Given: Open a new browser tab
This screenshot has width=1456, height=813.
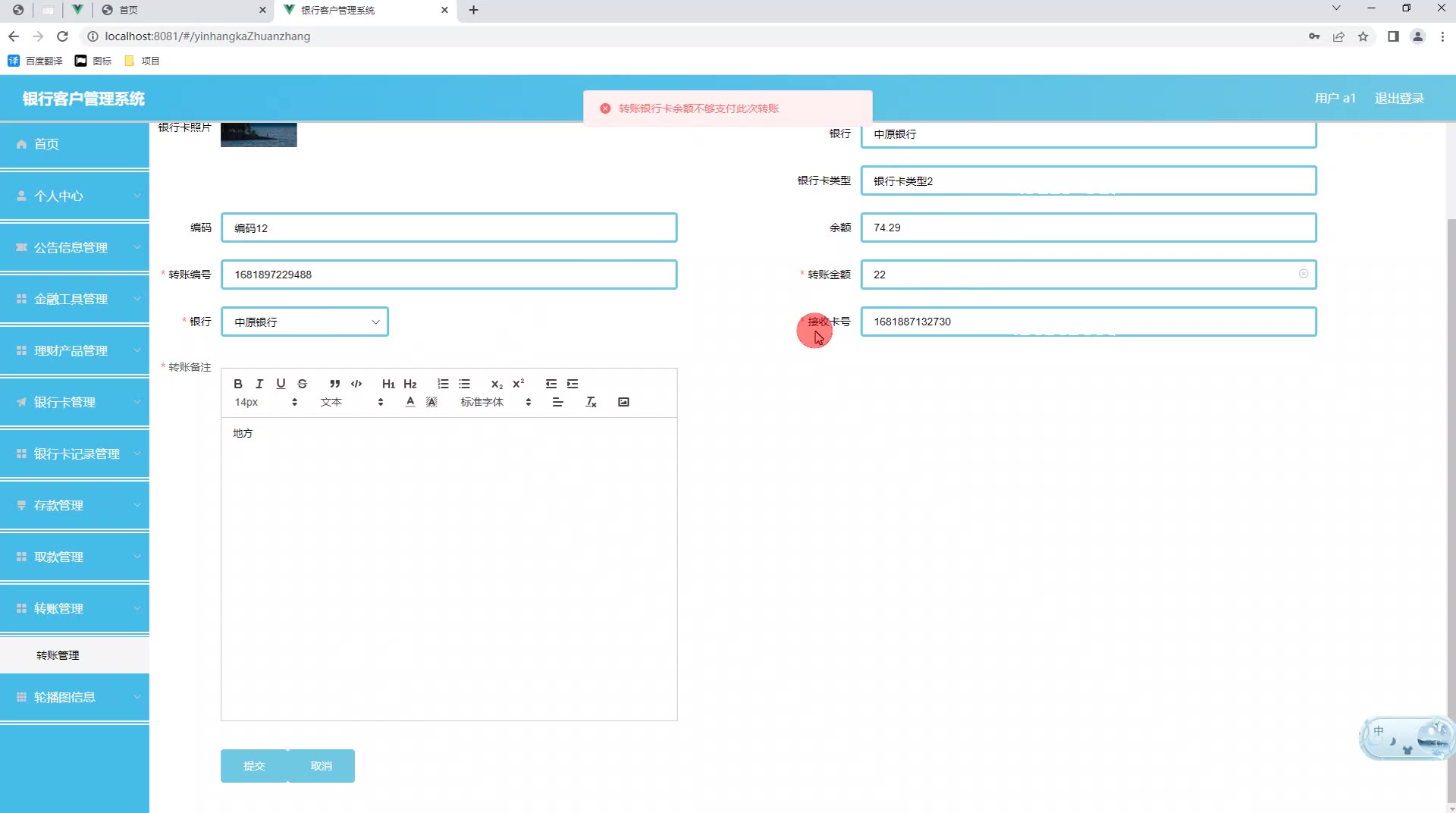Looking at the screenshot, I should (x=474, y=10).
